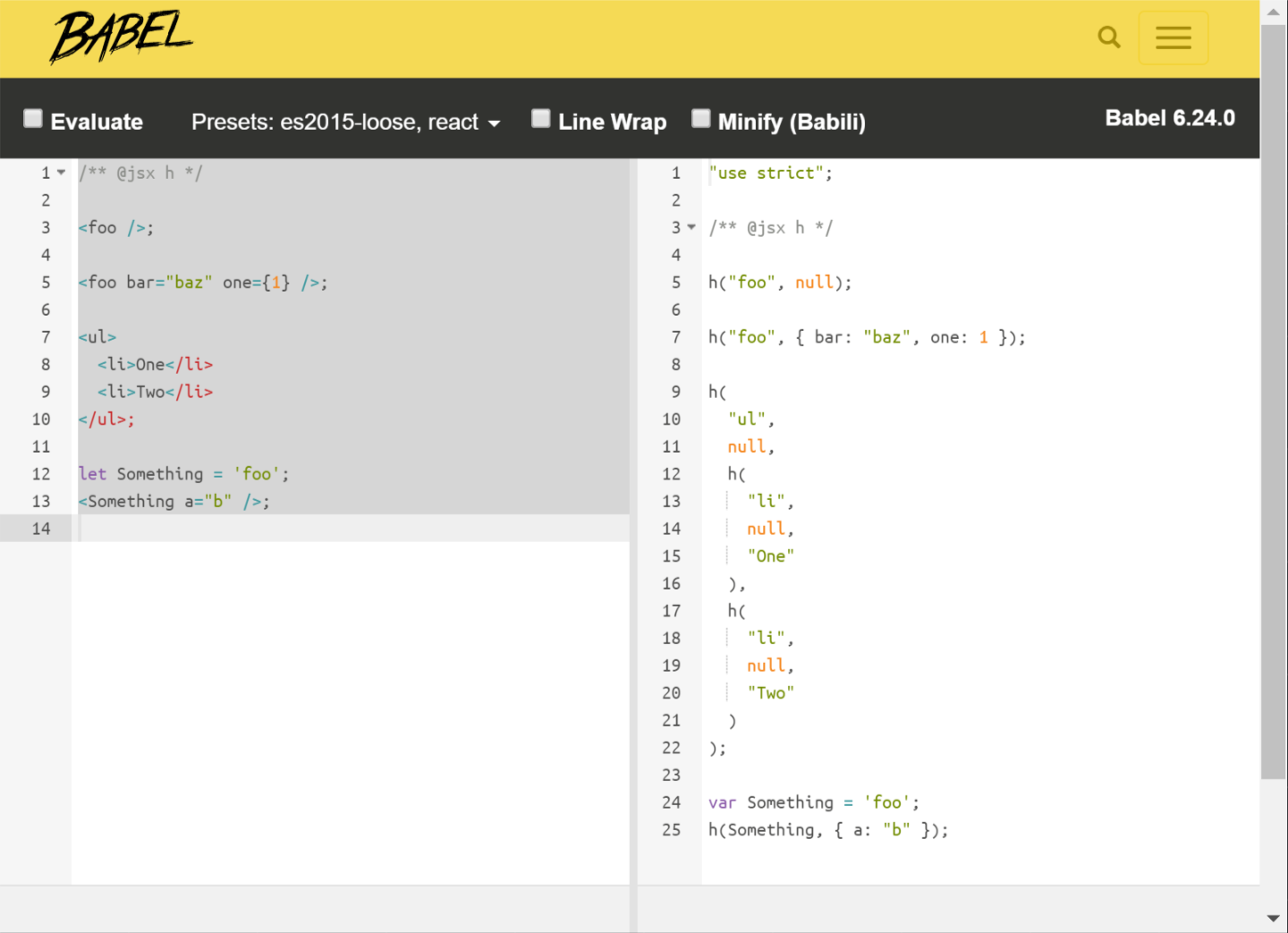This screenshot has width=1288, height=933.
Task: Click the Babel 6.24.0 version text
Action: 1170,118
